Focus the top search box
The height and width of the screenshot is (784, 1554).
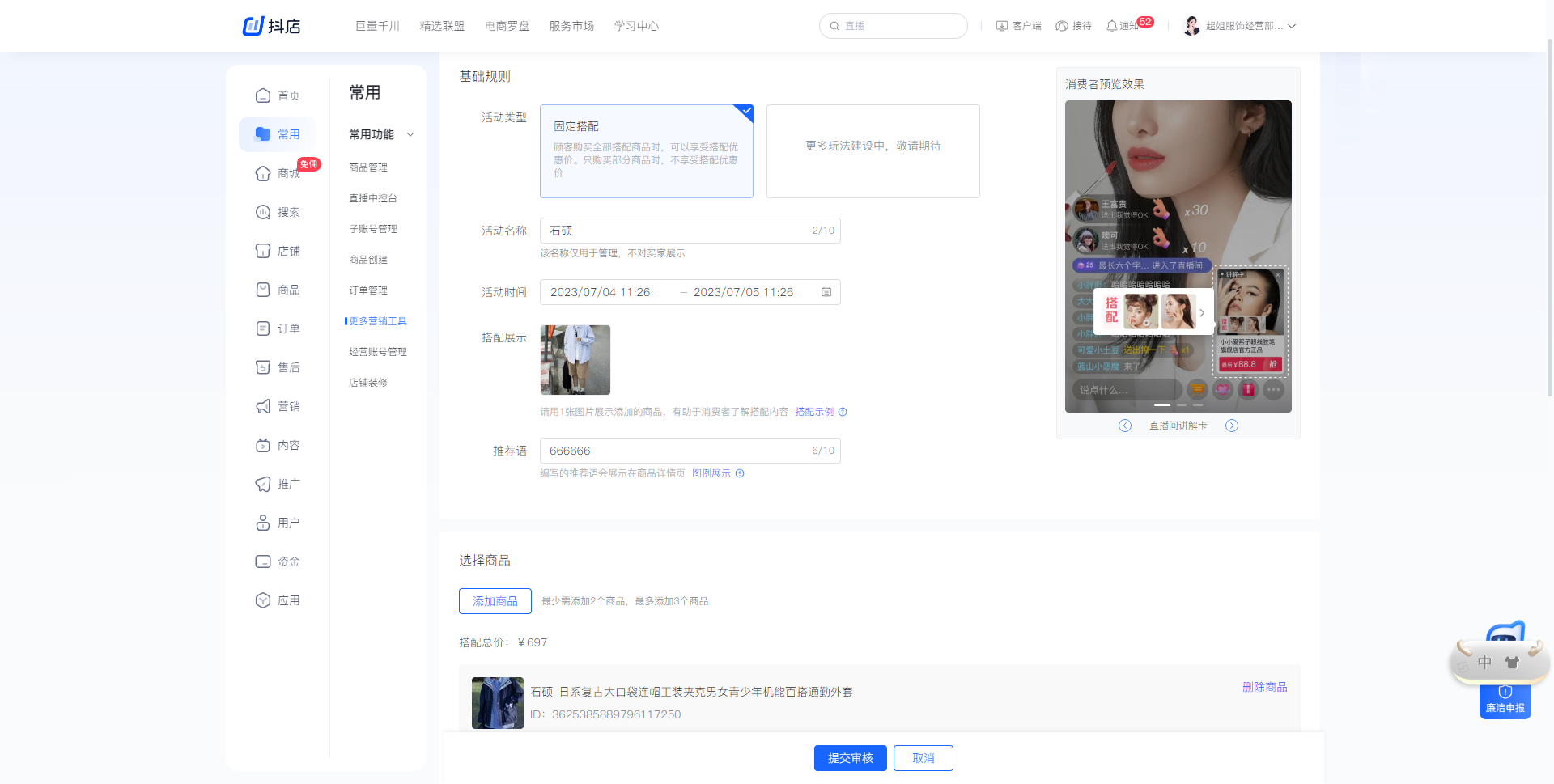point(894,26)
